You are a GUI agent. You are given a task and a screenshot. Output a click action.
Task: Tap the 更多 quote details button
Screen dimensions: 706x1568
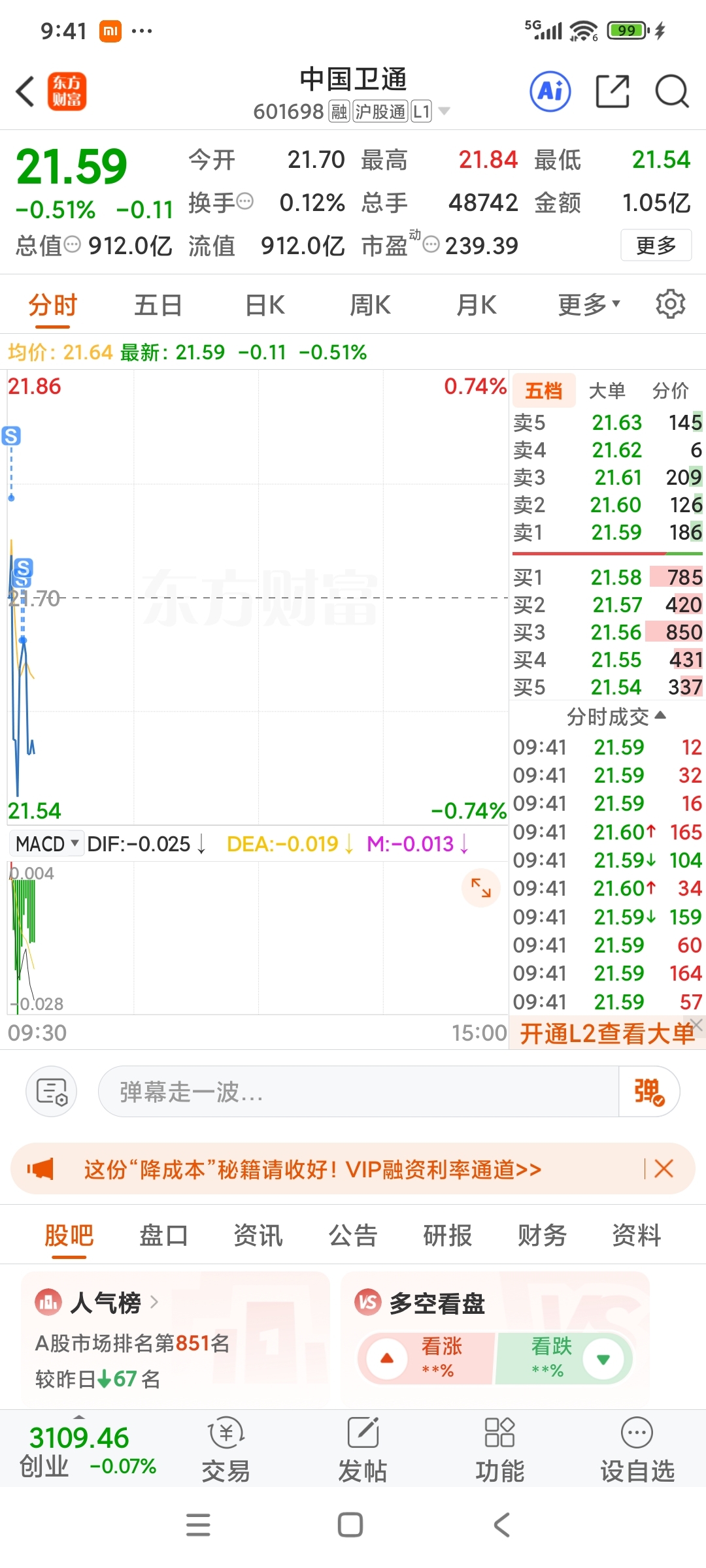coord(656,245)
